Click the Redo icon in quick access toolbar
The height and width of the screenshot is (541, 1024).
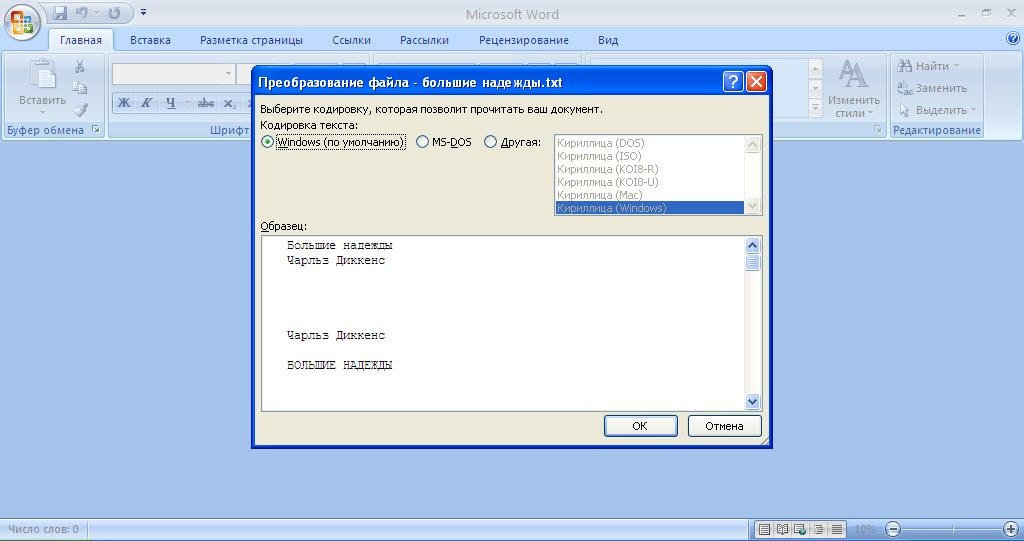[114, 12]
